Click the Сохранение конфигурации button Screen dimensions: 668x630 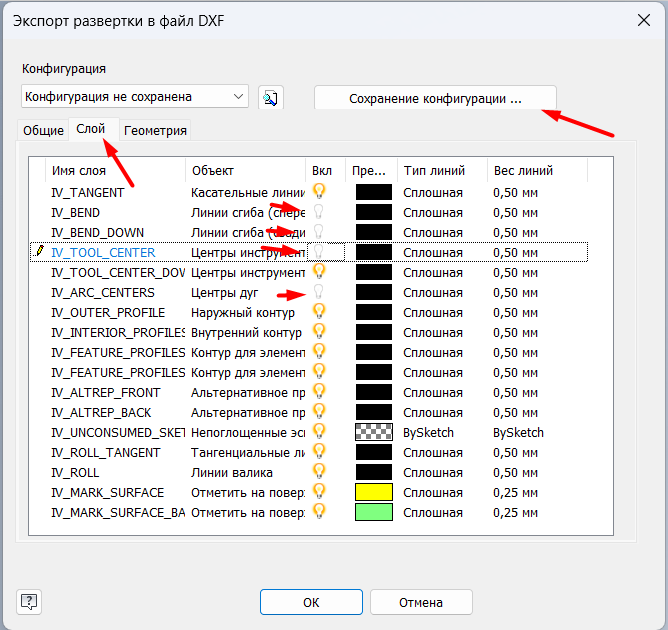[435, 98]
